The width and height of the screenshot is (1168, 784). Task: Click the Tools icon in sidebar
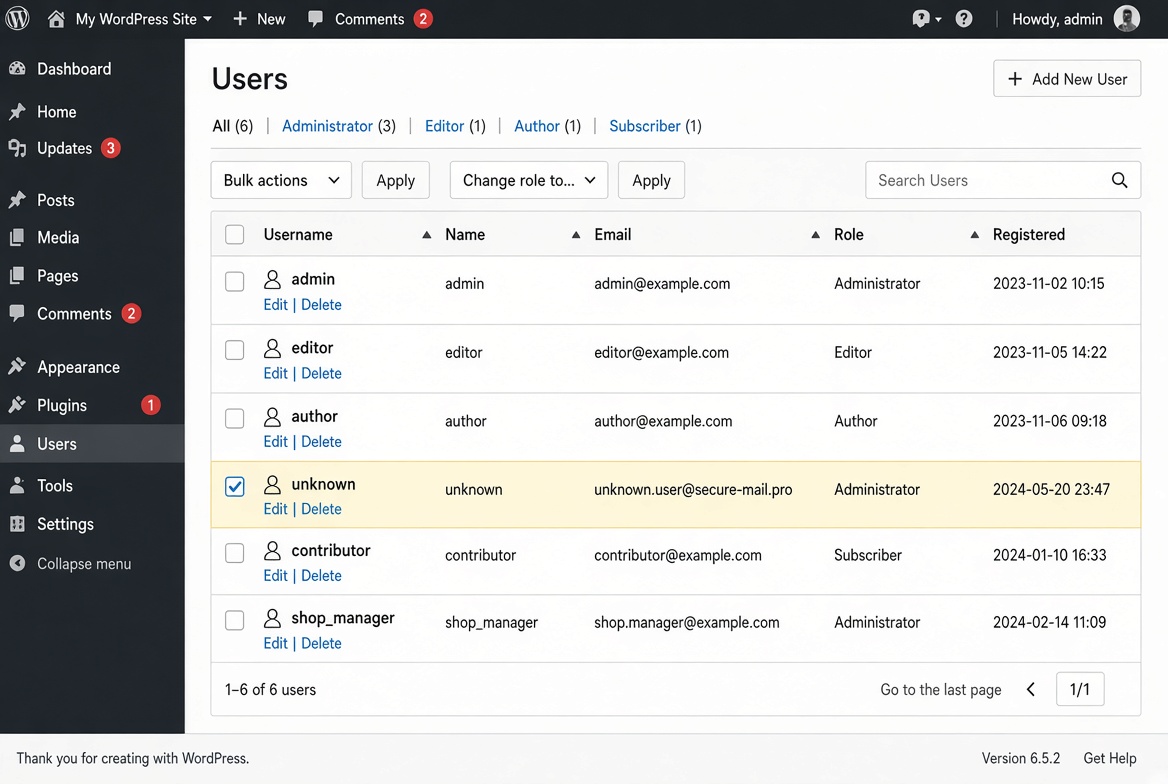[x=17, y=485]
